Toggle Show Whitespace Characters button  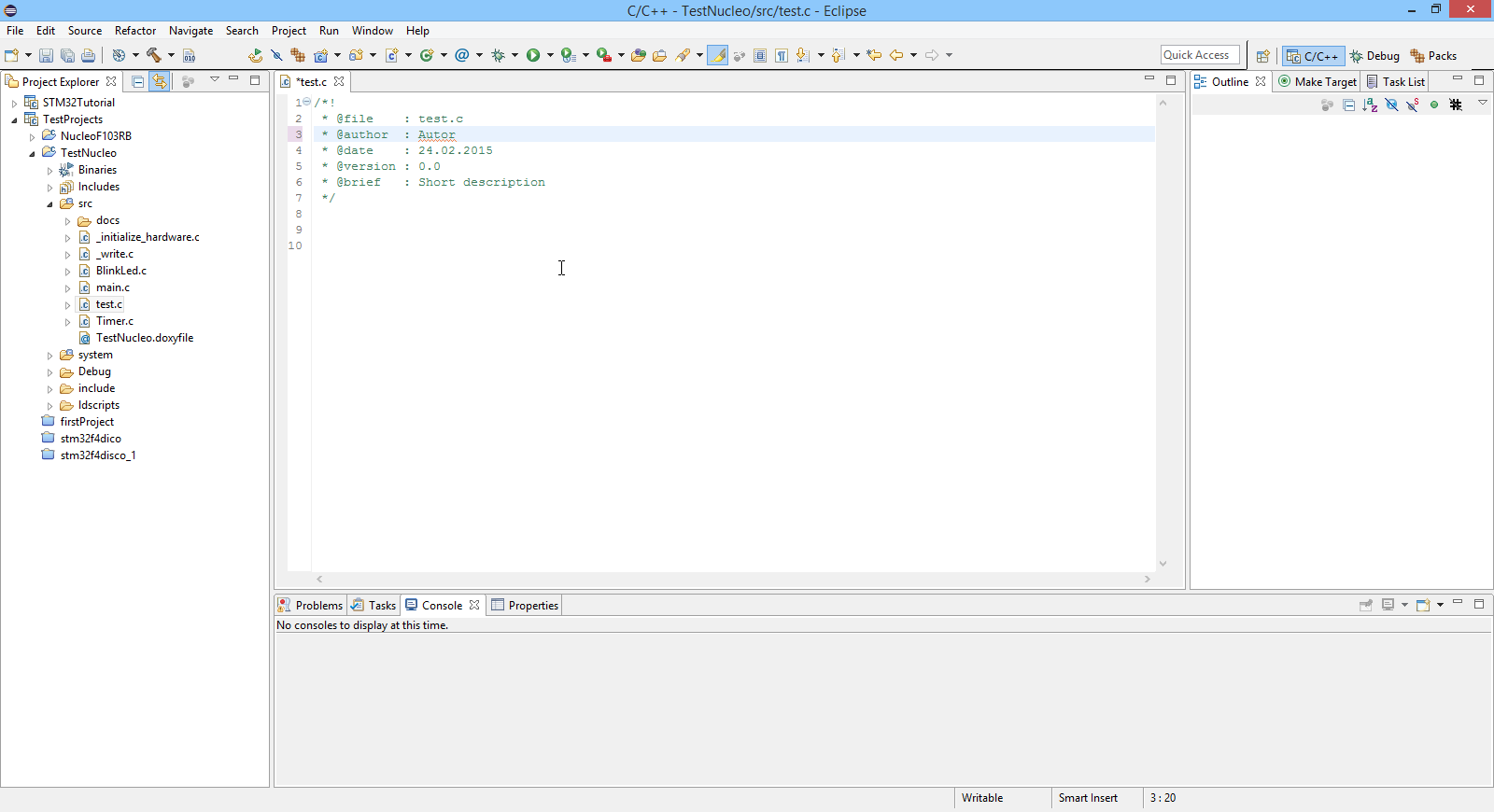(782, 55)
